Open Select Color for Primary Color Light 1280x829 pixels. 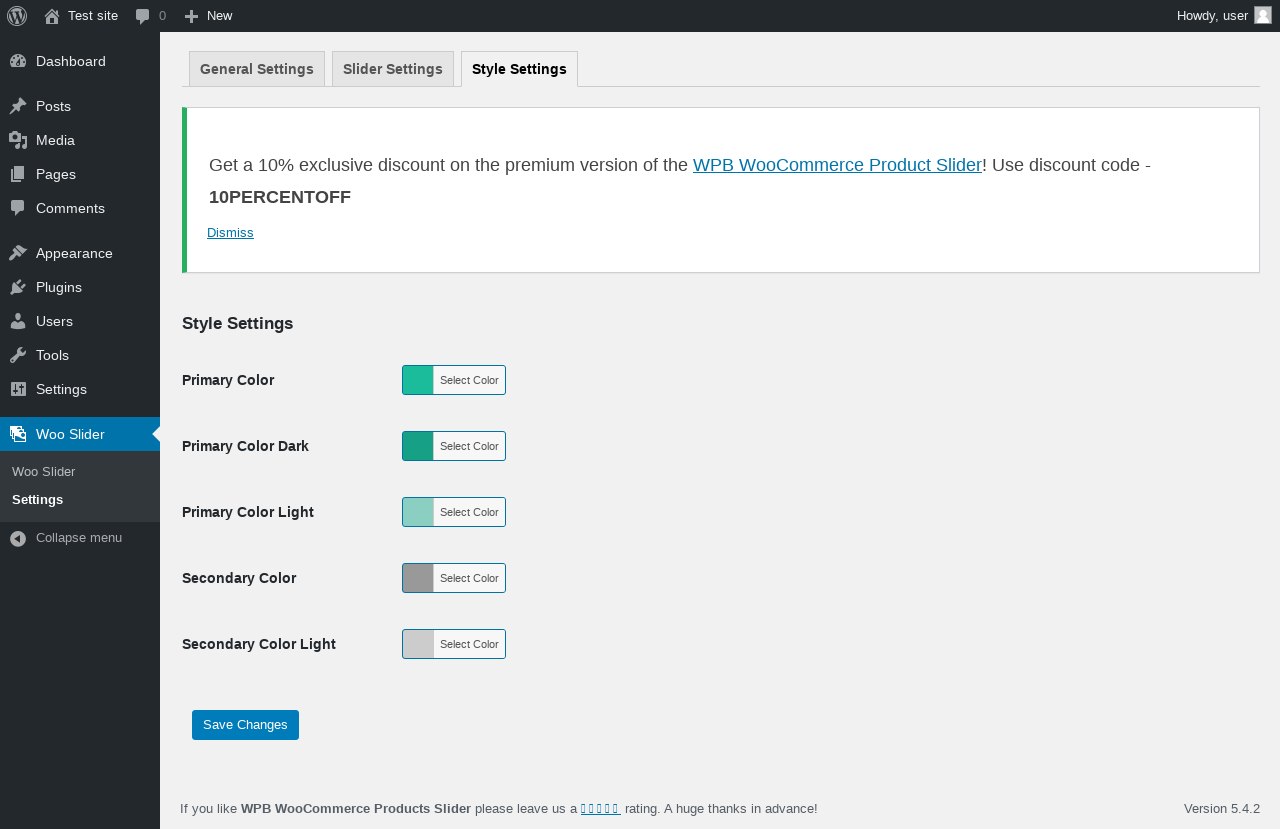[469, 512]
